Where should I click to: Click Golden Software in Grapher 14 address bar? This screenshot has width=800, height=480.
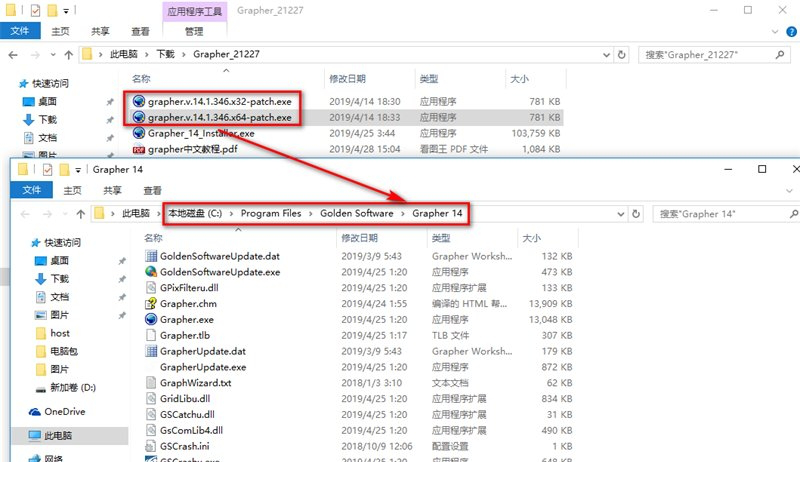(x=357, y=213)
